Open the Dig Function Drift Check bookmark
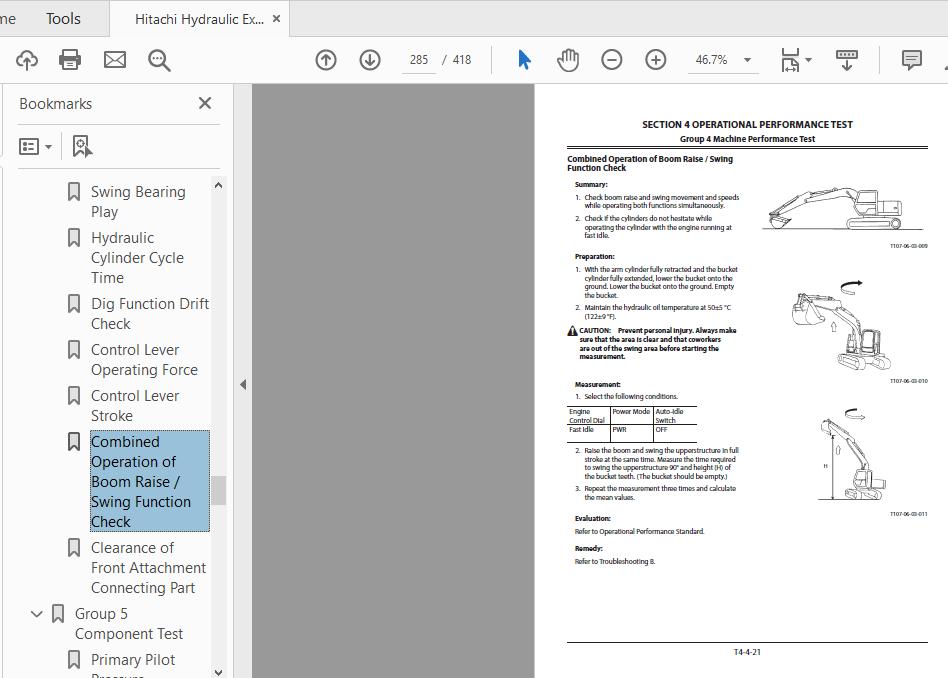 150,314
